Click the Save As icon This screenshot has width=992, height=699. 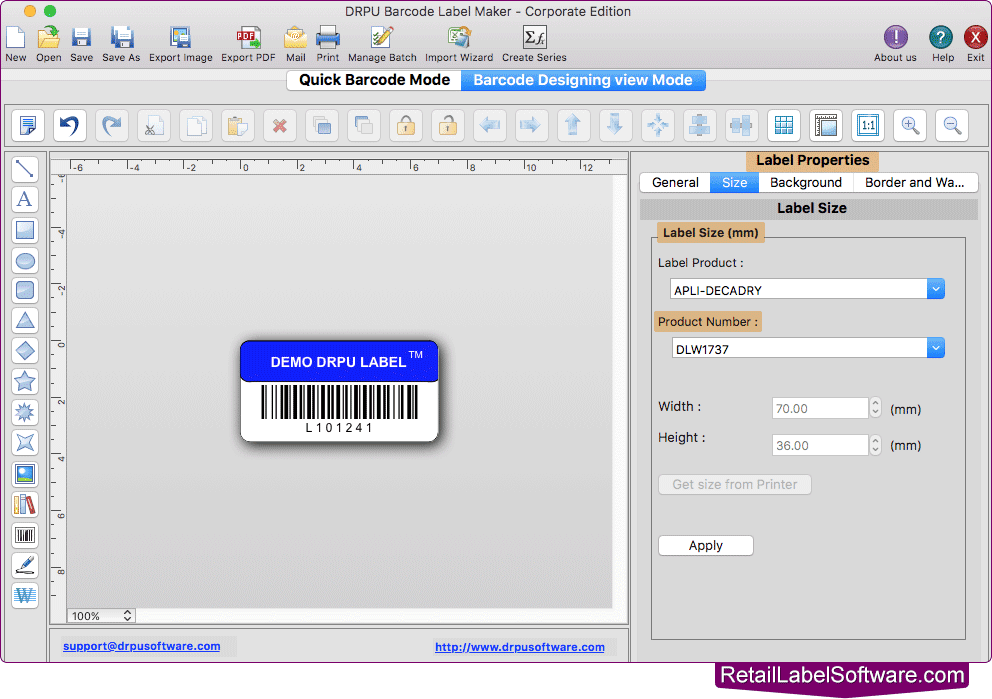[x=121, y=38]
